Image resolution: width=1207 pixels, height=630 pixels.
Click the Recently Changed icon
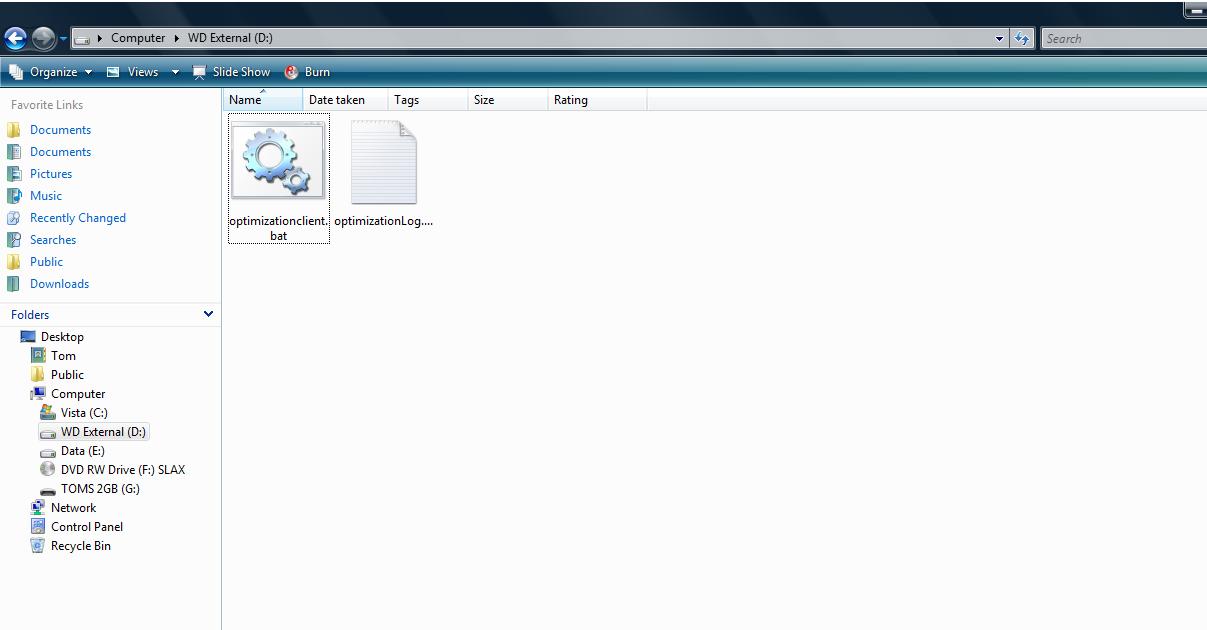coord(14,218)
